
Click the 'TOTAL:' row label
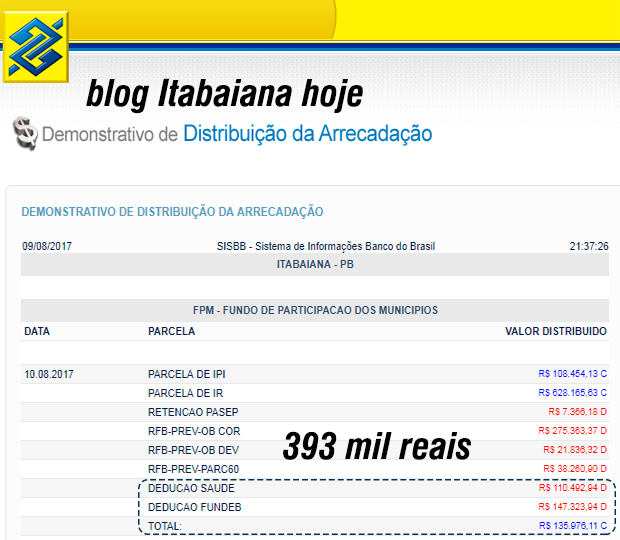(164, 526)
